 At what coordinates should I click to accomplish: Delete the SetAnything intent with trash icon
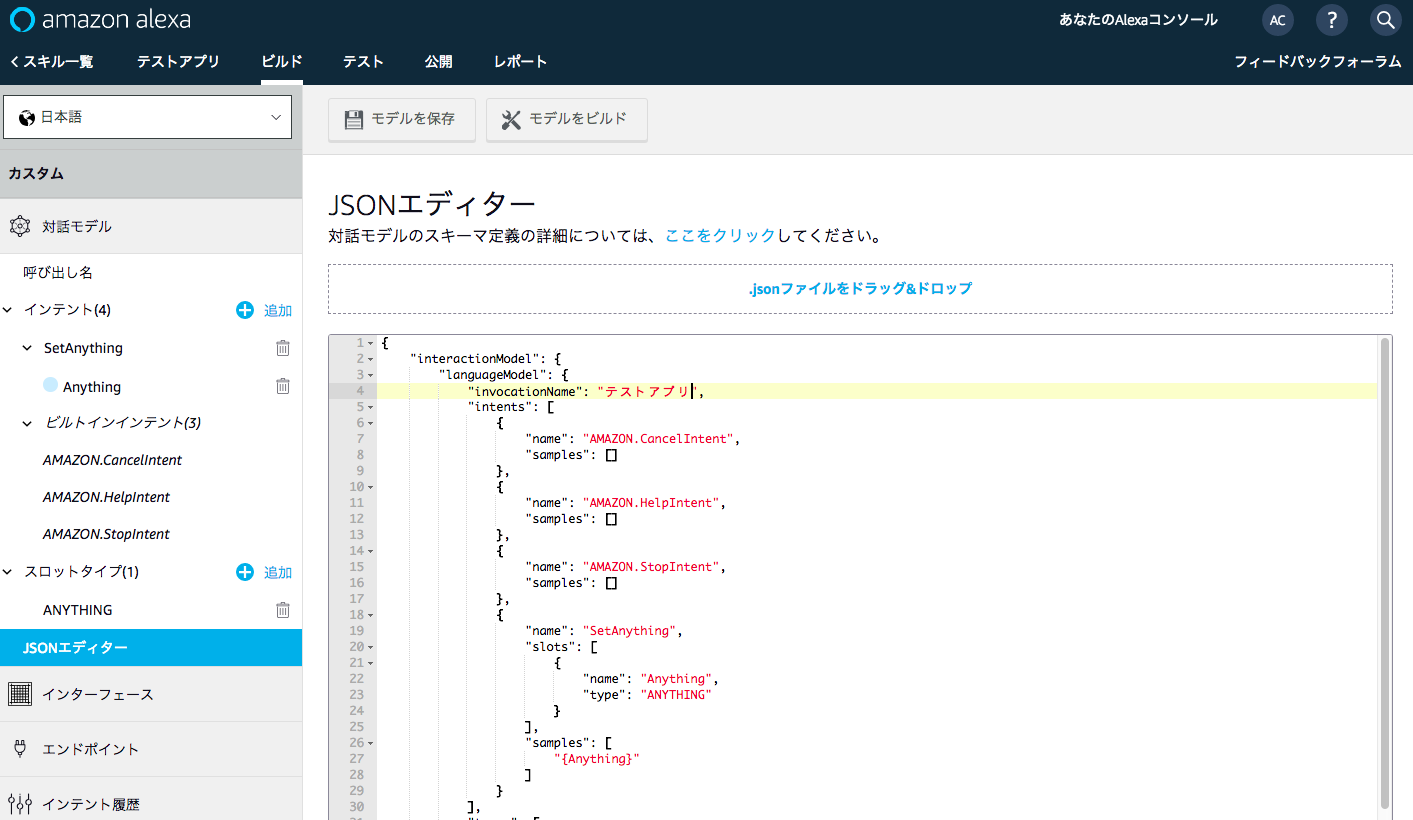click(283, 348)
